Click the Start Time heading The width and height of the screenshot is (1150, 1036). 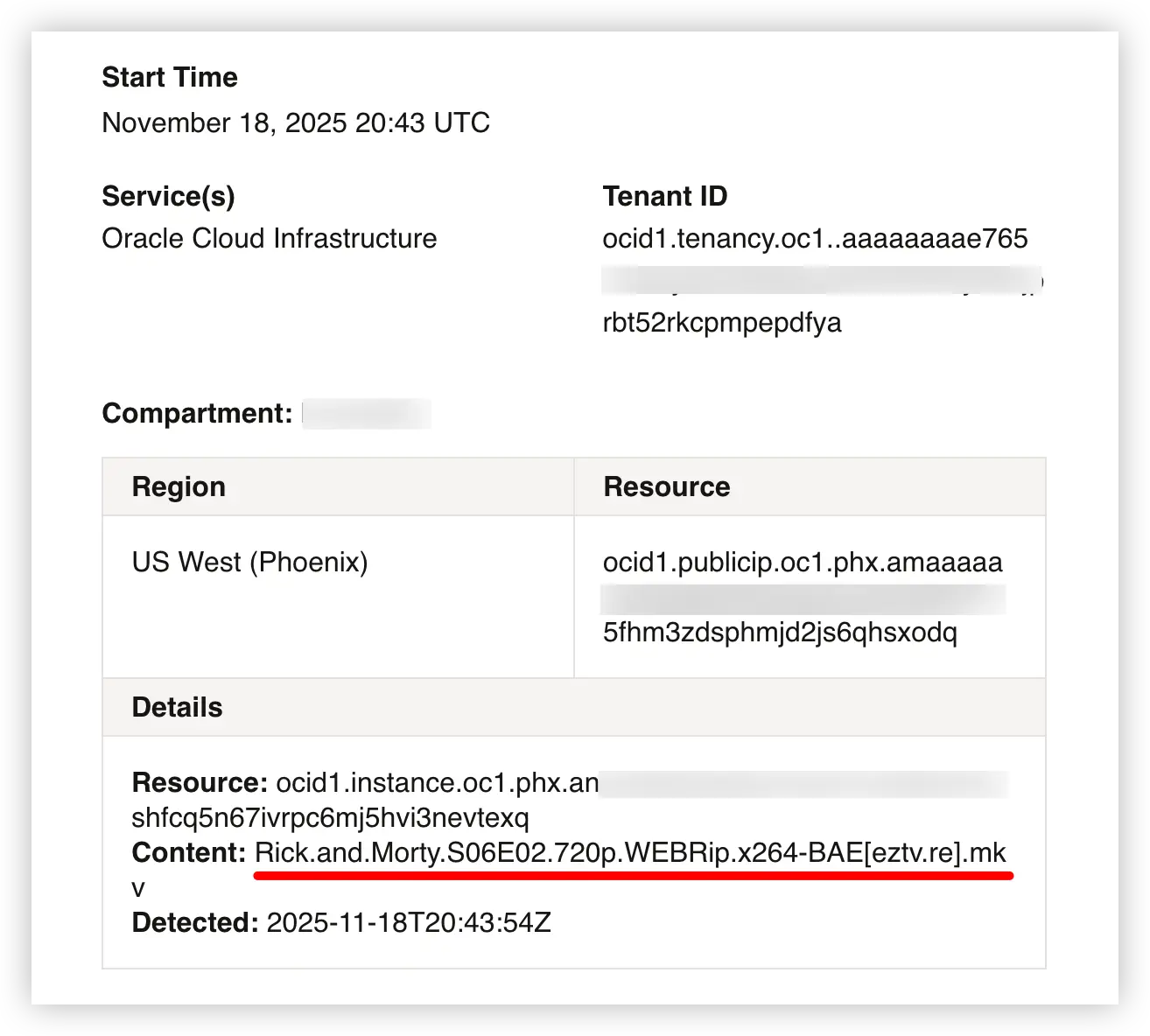tap(170, 77)
